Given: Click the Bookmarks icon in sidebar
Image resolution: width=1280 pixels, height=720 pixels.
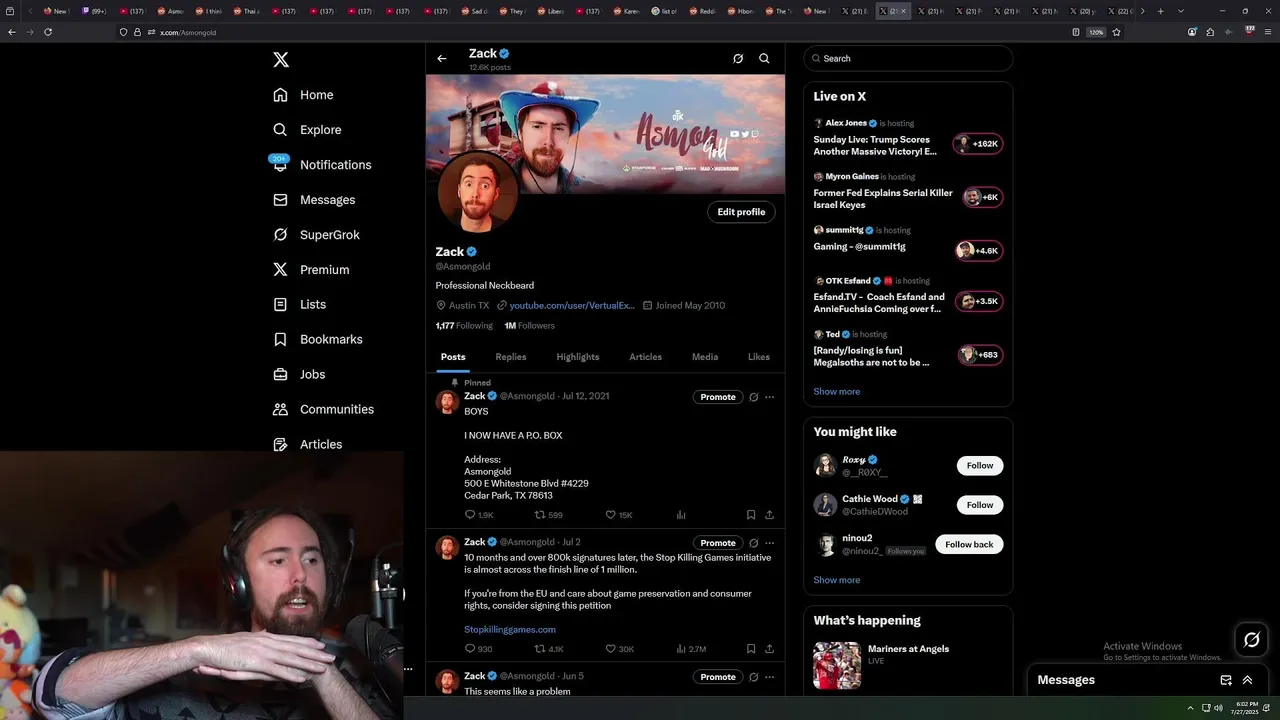Looking at the screenshot, I should [280, 339].
